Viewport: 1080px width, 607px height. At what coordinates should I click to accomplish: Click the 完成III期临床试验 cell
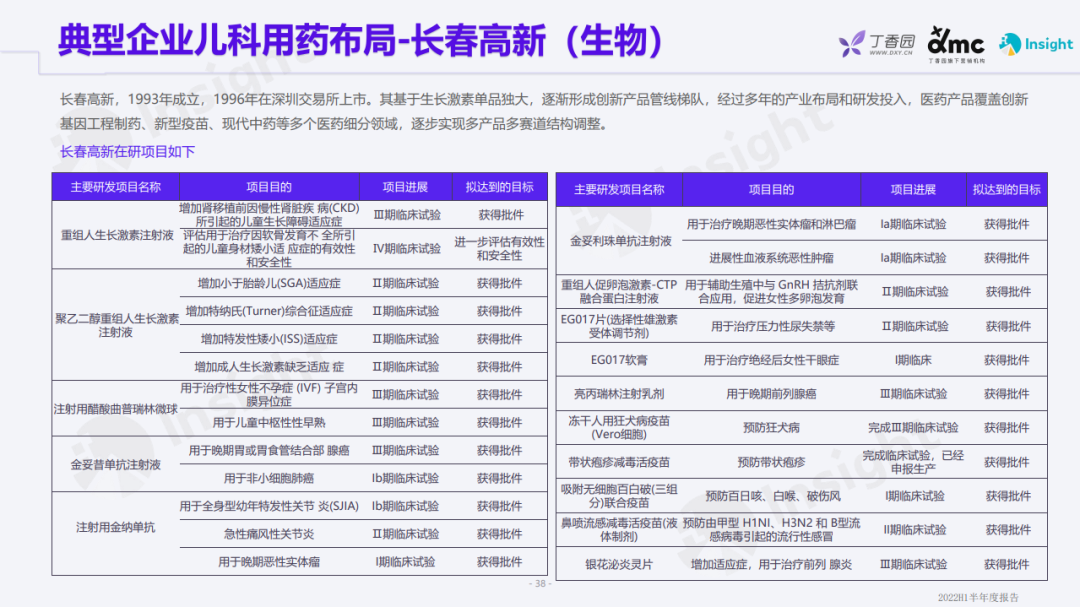click(913, 428)
